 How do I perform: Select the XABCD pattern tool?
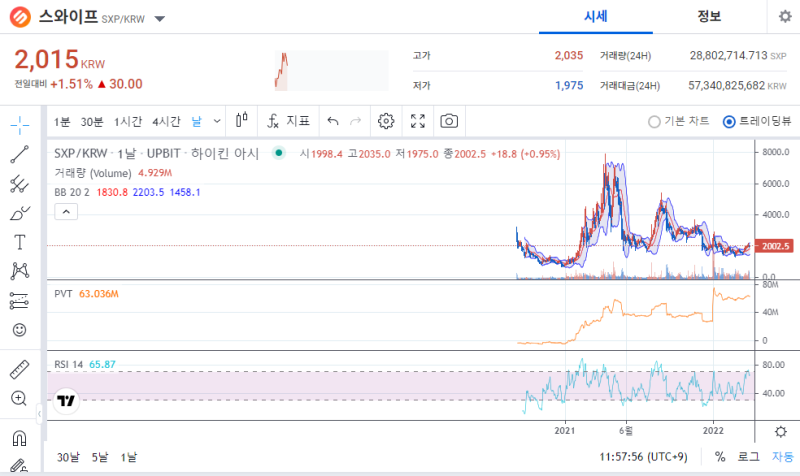tap(19, 271)
